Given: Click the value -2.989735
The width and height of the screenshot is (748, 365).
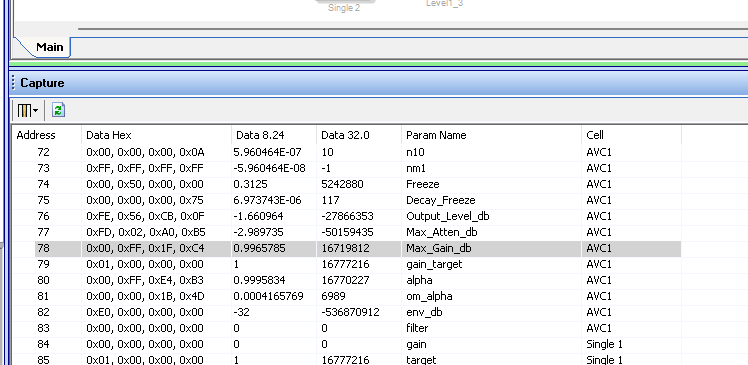Looking at the screenshot, I should [258, 232].
